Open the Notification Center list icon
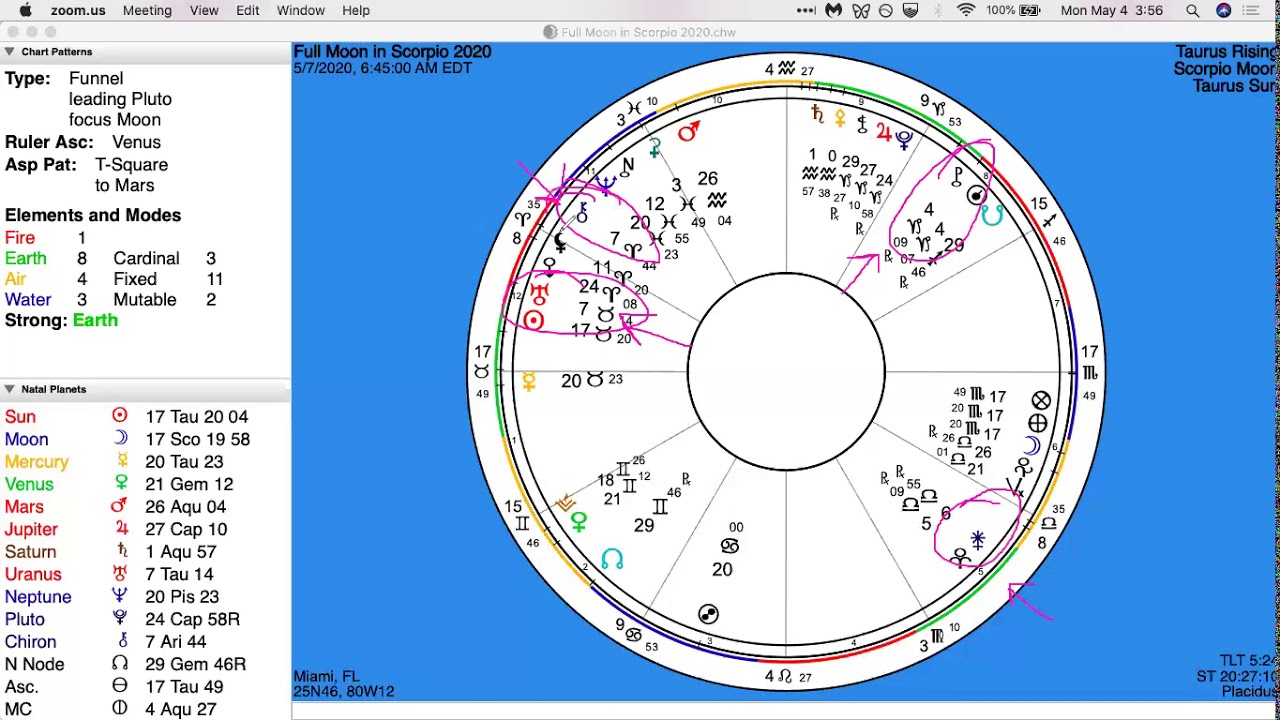The image size is (1280, 720). [1252, 10]
